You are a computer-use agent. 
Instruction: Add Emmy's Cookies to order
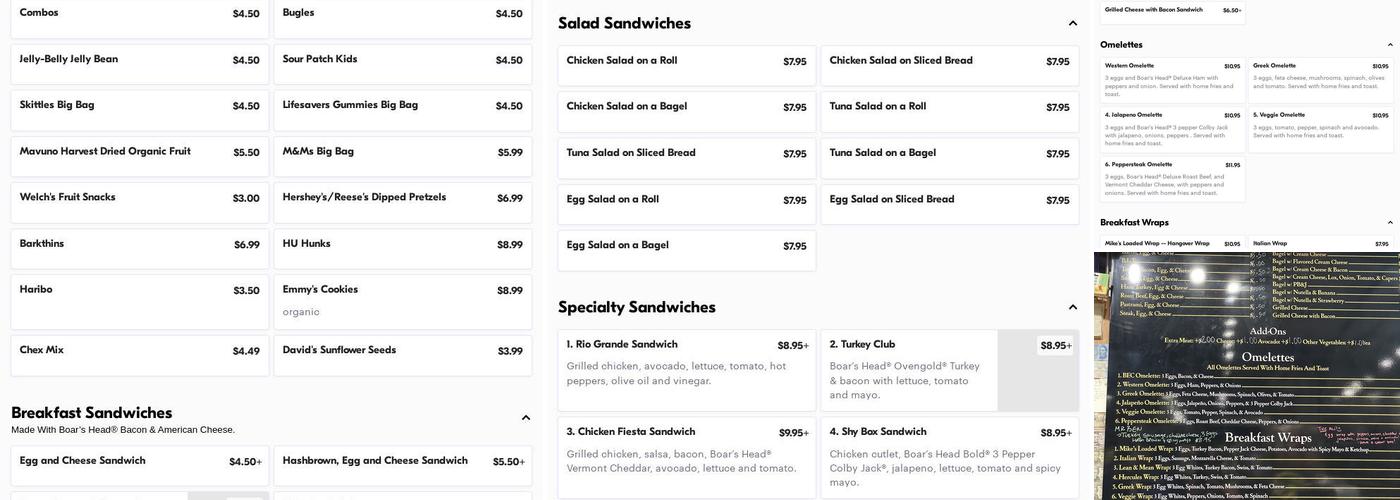point(402,300)
